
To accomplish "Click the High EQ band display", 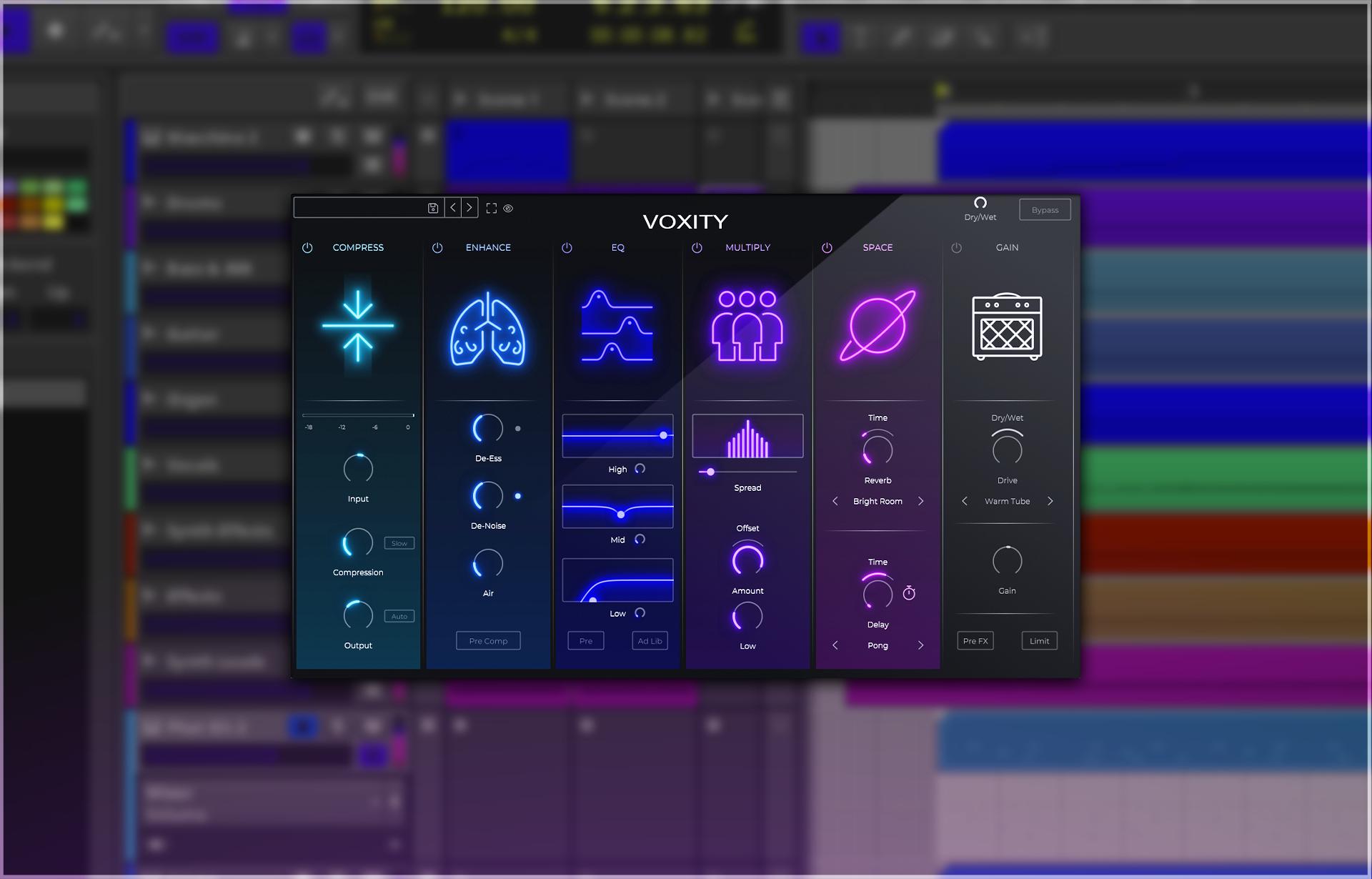I will click(617, 436).
